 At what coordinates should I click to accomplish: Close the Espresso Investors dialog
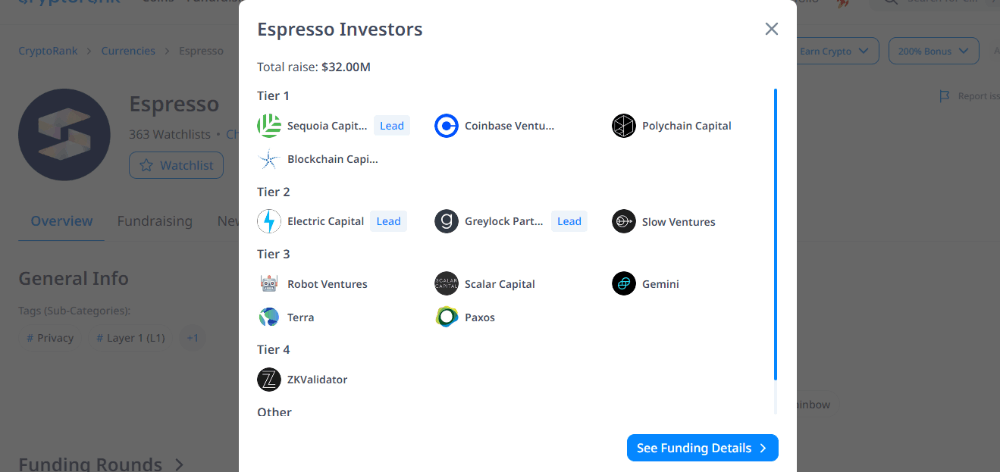(x=771, y=29)
